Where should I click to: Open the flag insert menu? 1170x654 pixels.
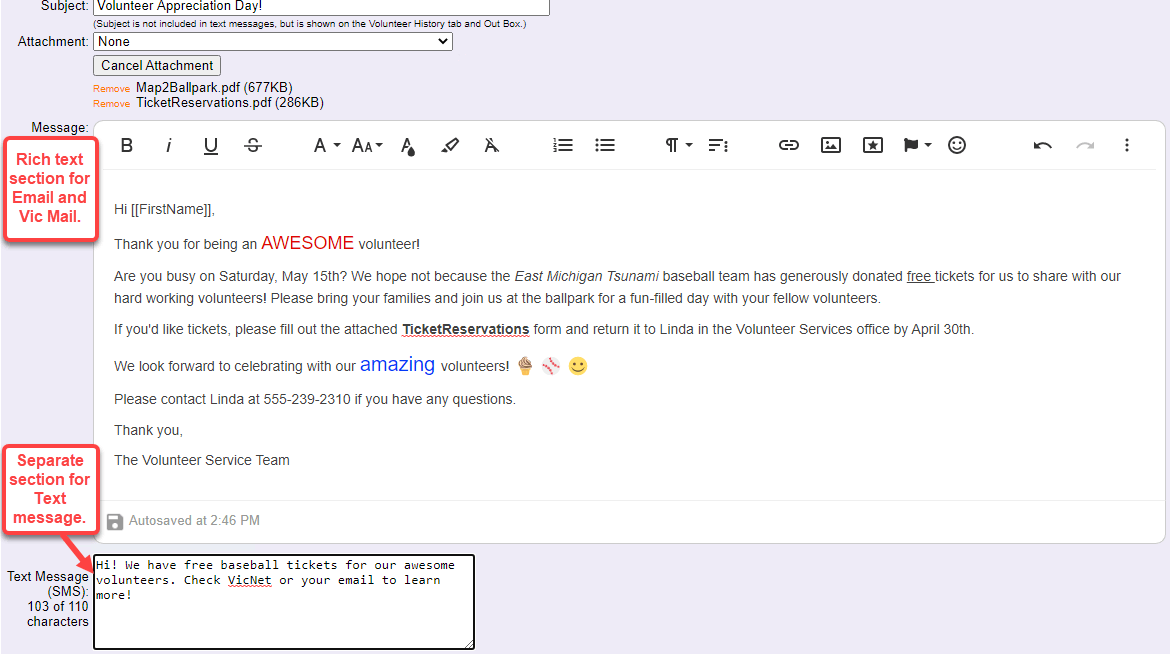913,145
